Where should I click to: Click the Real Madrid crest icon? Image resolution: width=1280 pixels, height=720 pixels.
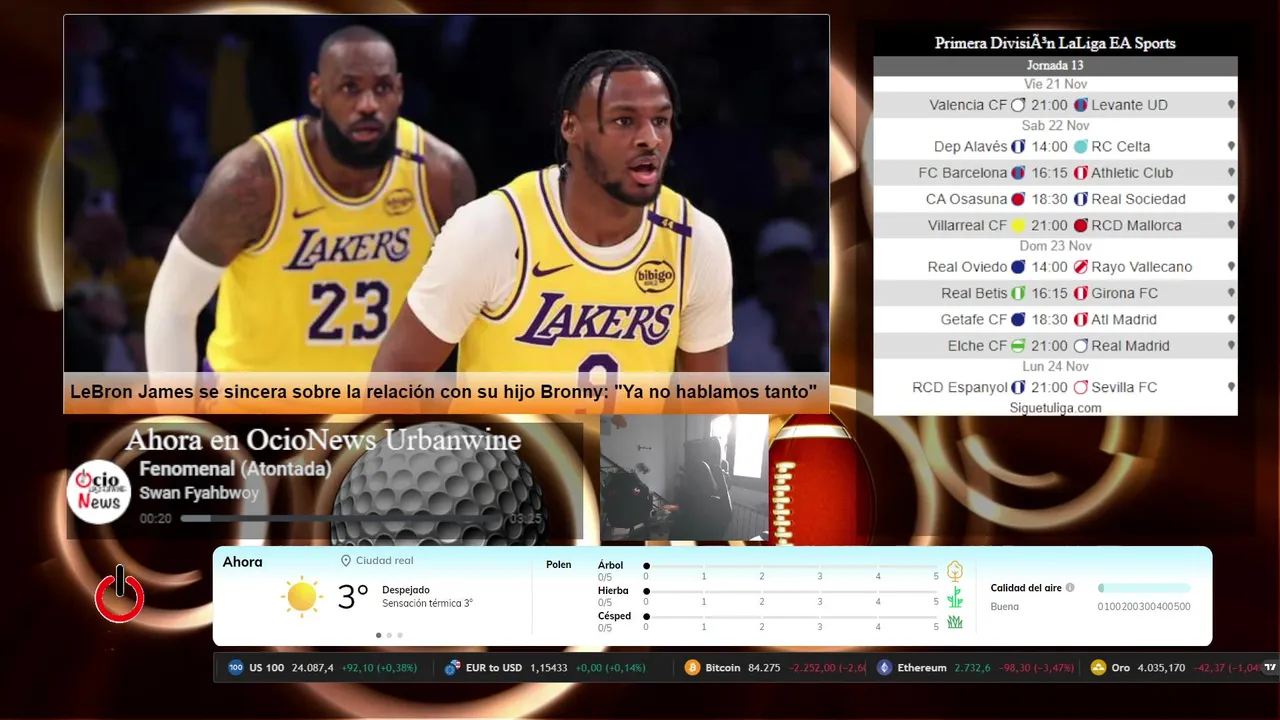(1080, 346)
